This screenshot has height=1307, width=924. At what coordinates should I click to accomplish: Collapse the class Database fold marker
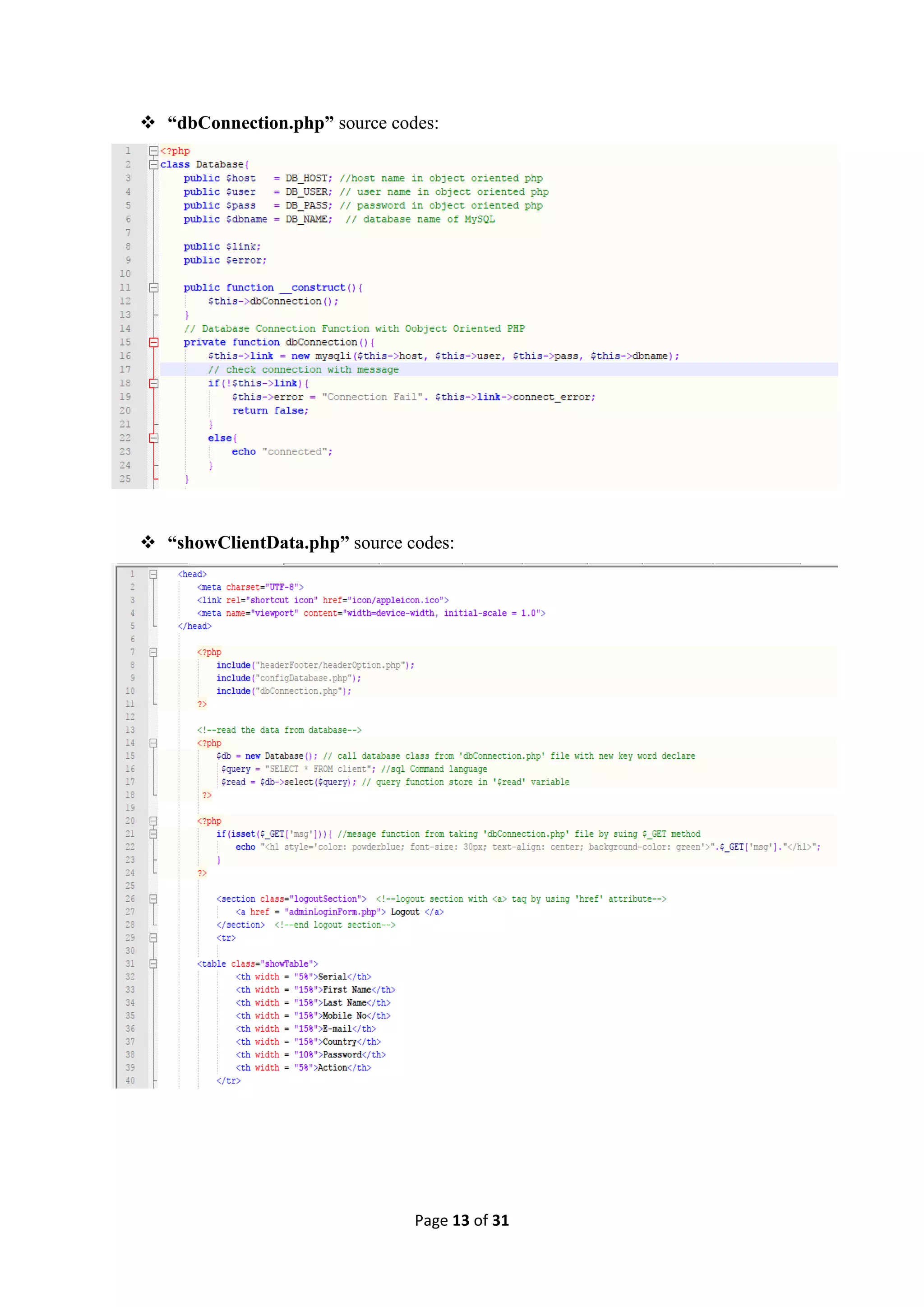153,165
